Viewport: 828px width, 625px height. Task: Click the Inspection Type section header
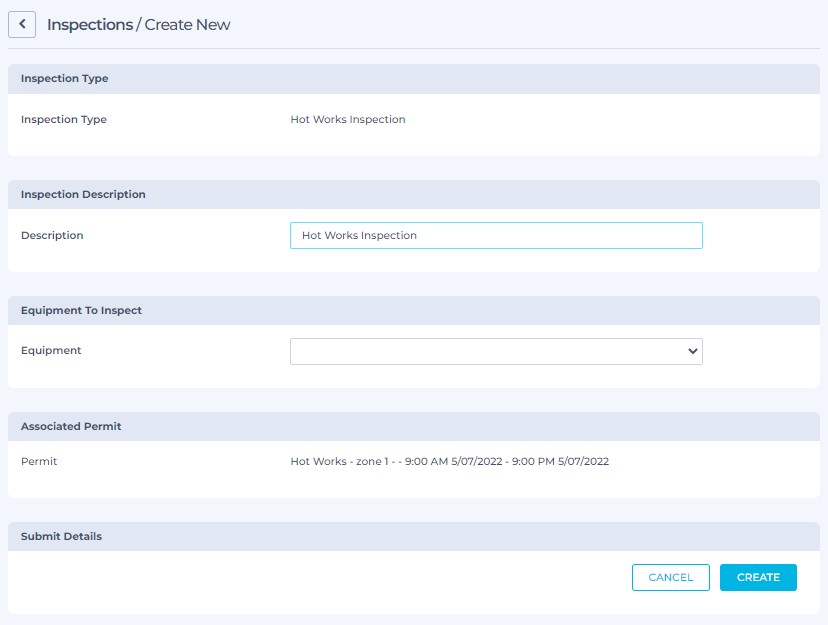click(65, 78)
